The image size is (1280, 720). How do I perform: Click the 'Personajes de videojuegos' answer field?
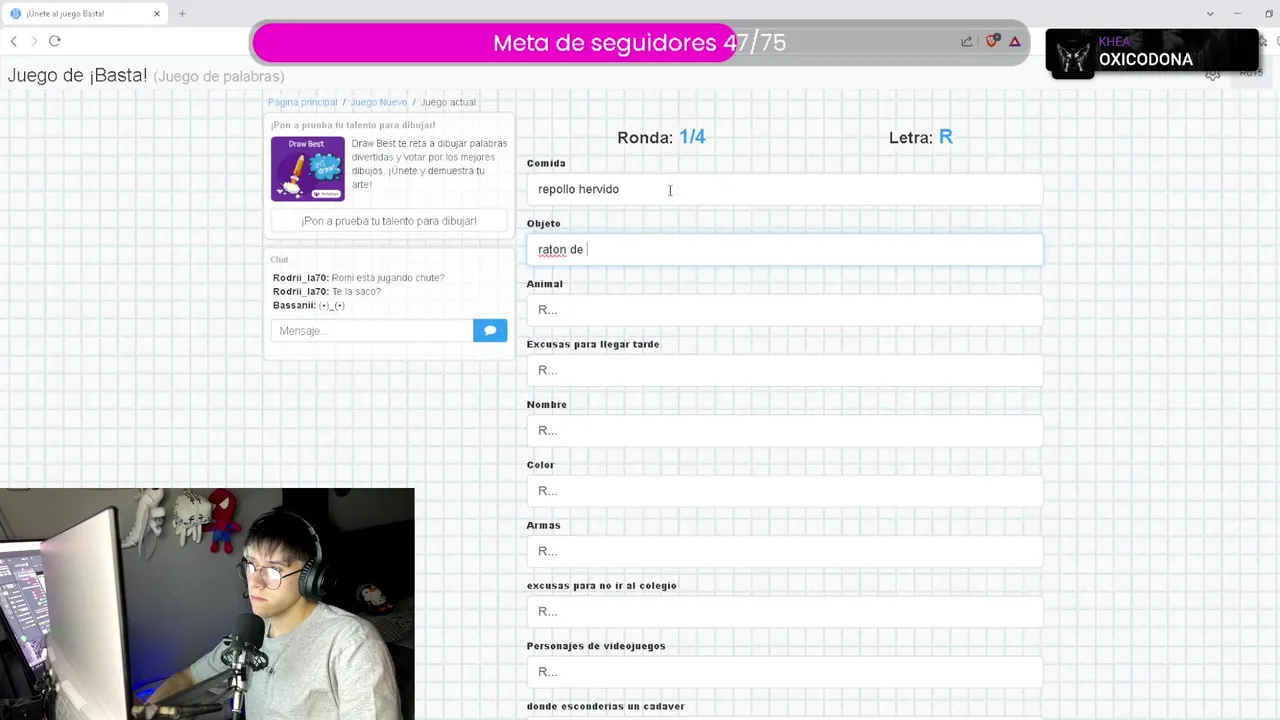click(784, 672)
